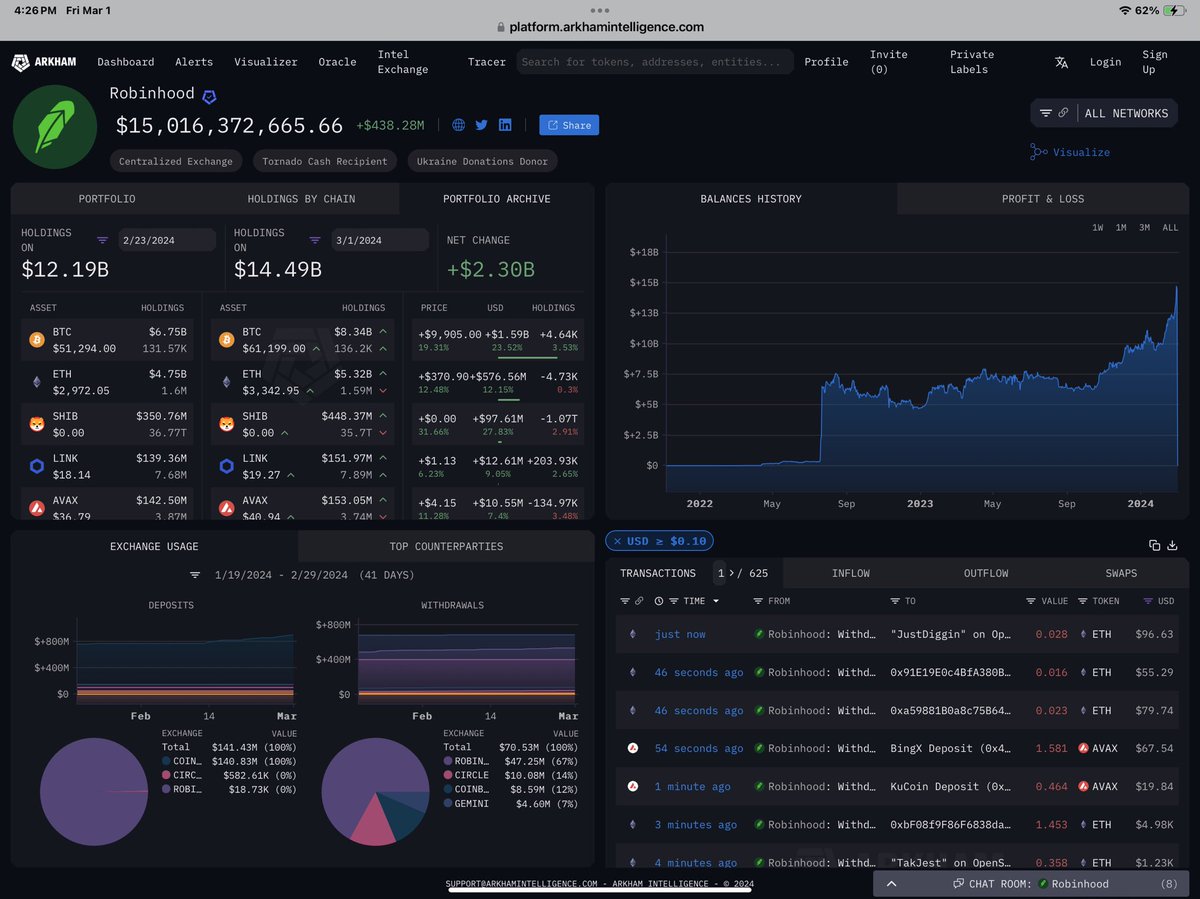Viewport: 1200px width, 899px height.
Task: Switch to Top Counterparties tab
Action: click(x=446, y=546)
